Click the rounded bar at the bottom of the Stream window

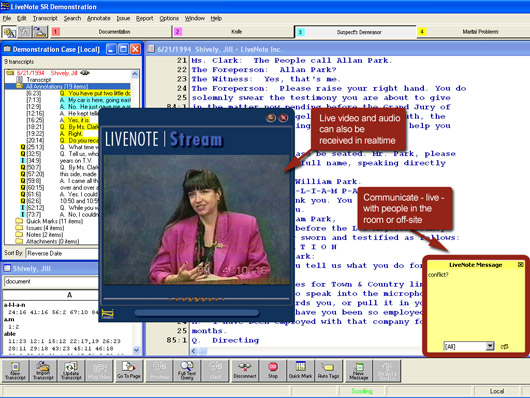(196, 313)
